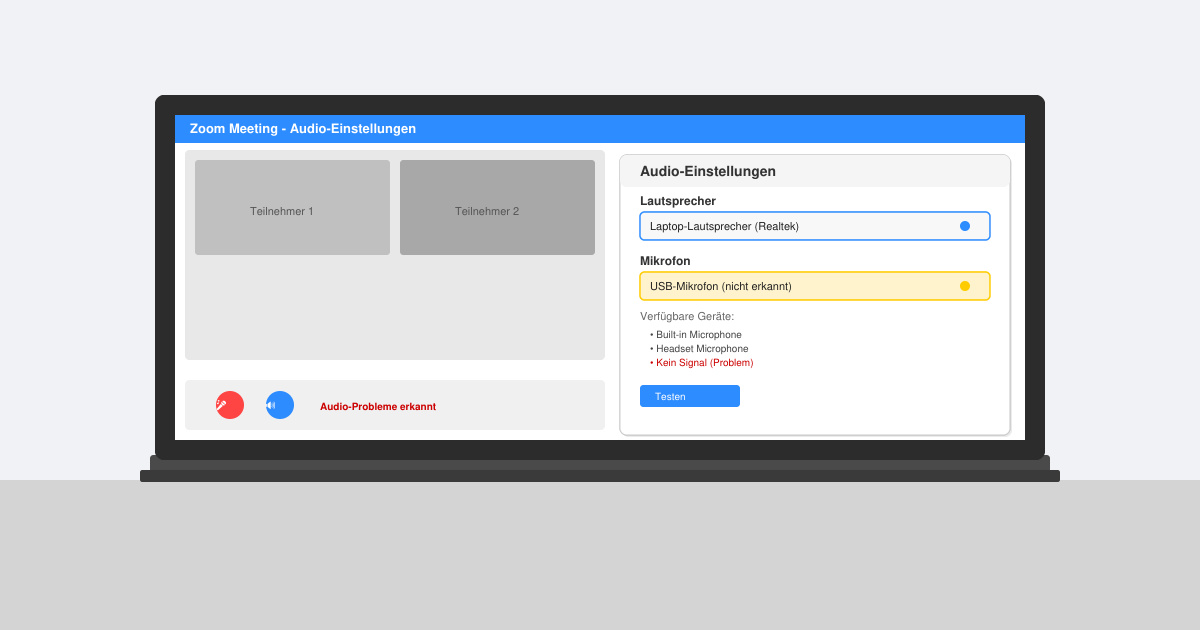Viewport: 1200px width, 630px height.
Task: Click the yellow dot in Mikrofon field
Action: (x=965, y=286)
